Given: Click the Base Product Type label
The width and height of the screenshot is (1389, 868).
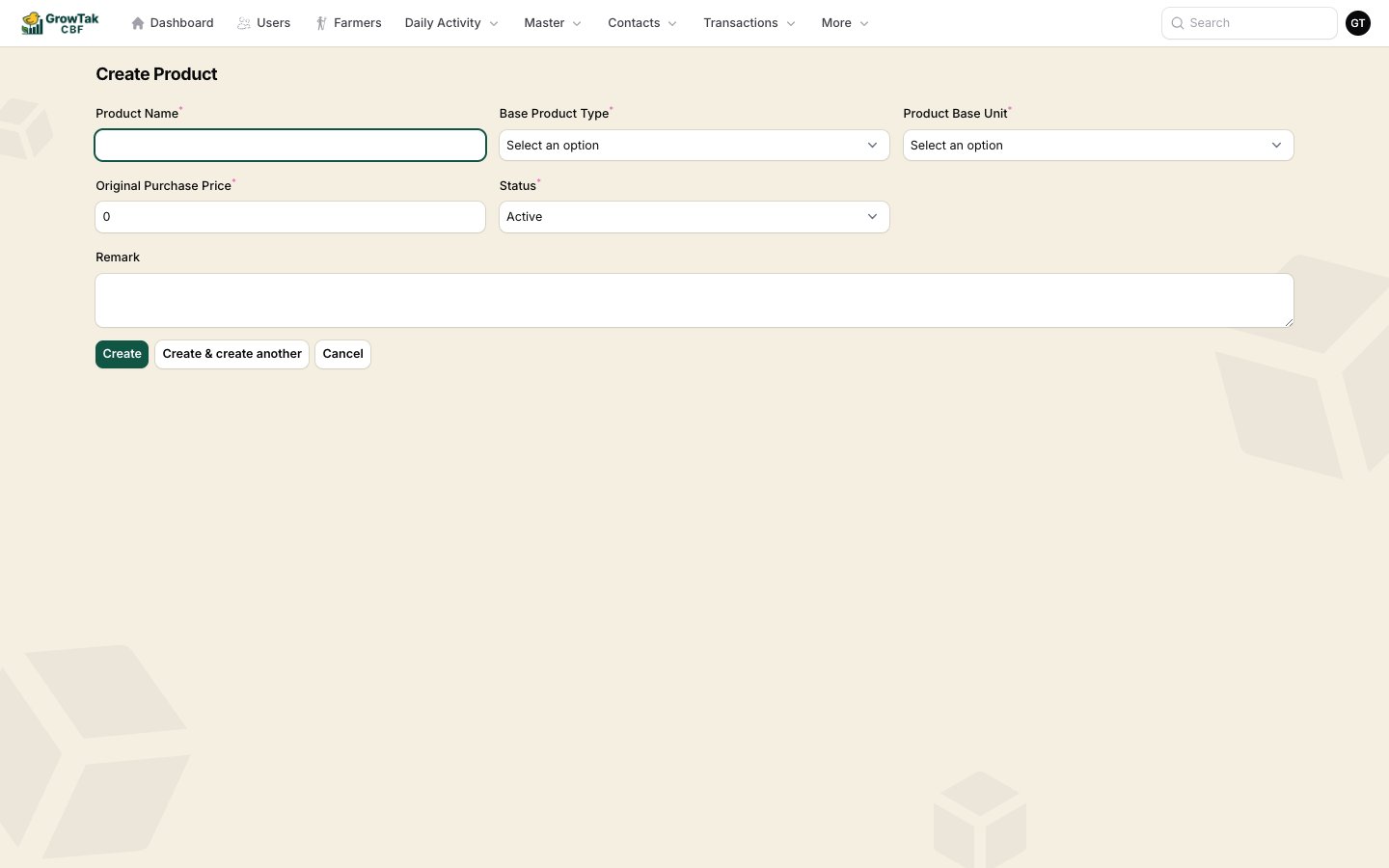Looking at the screenshot, I should tap(555, 114).
